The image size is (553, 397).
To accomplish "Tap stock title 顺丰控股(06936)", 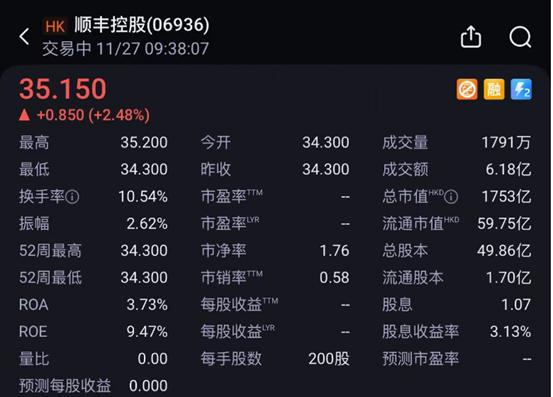I will click(142, 25).
